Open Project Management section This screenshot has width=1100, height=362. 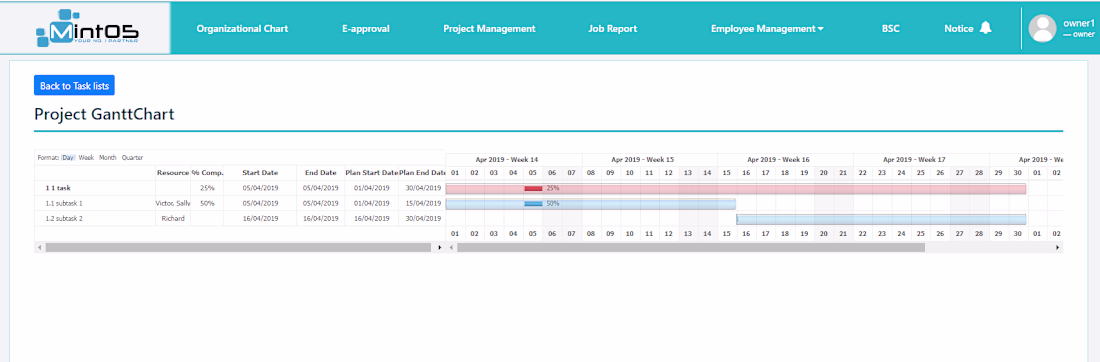pos(489,29)
